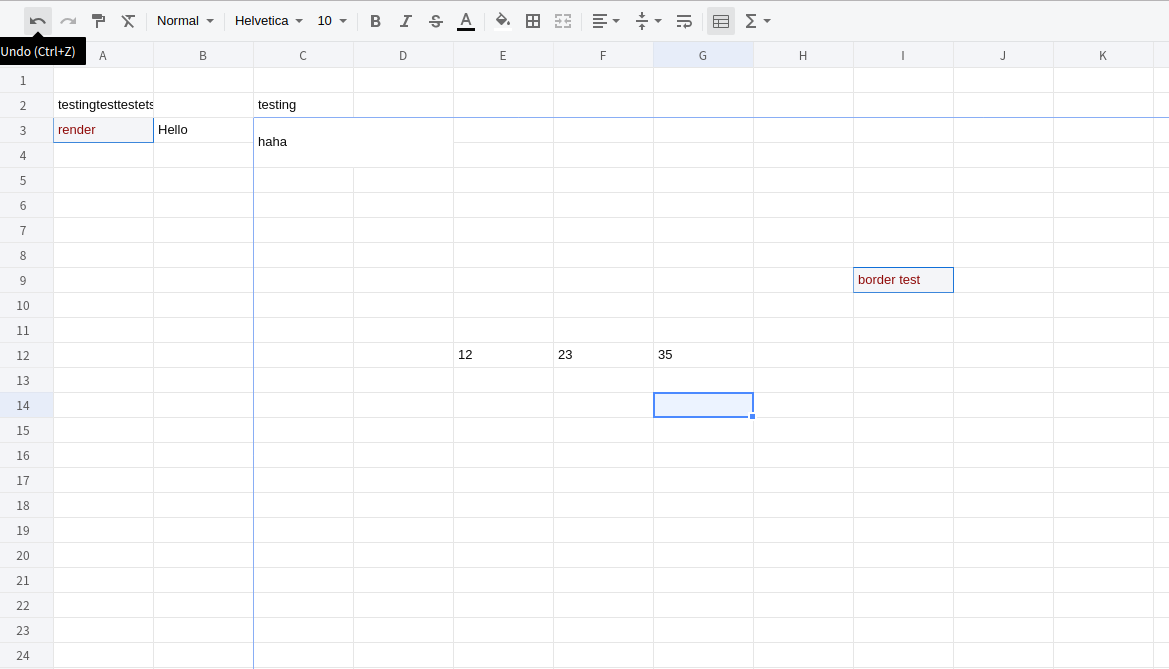Open the font size dropdown
Image resolution: width=1169 pixels, height=669 pixels.
[330, 20]
